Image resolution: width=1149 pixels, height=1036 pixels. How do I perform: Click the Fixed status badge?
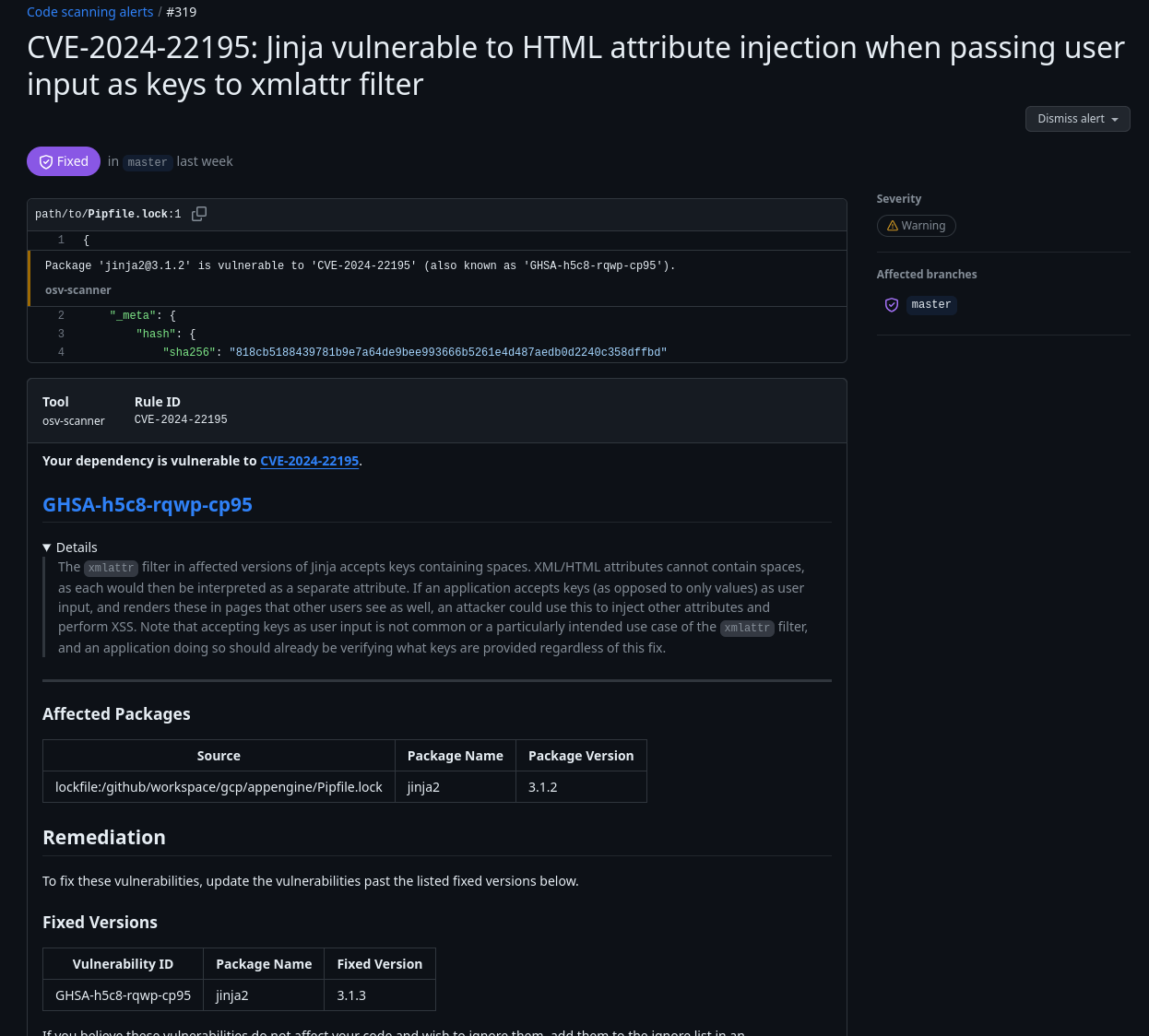64,161
